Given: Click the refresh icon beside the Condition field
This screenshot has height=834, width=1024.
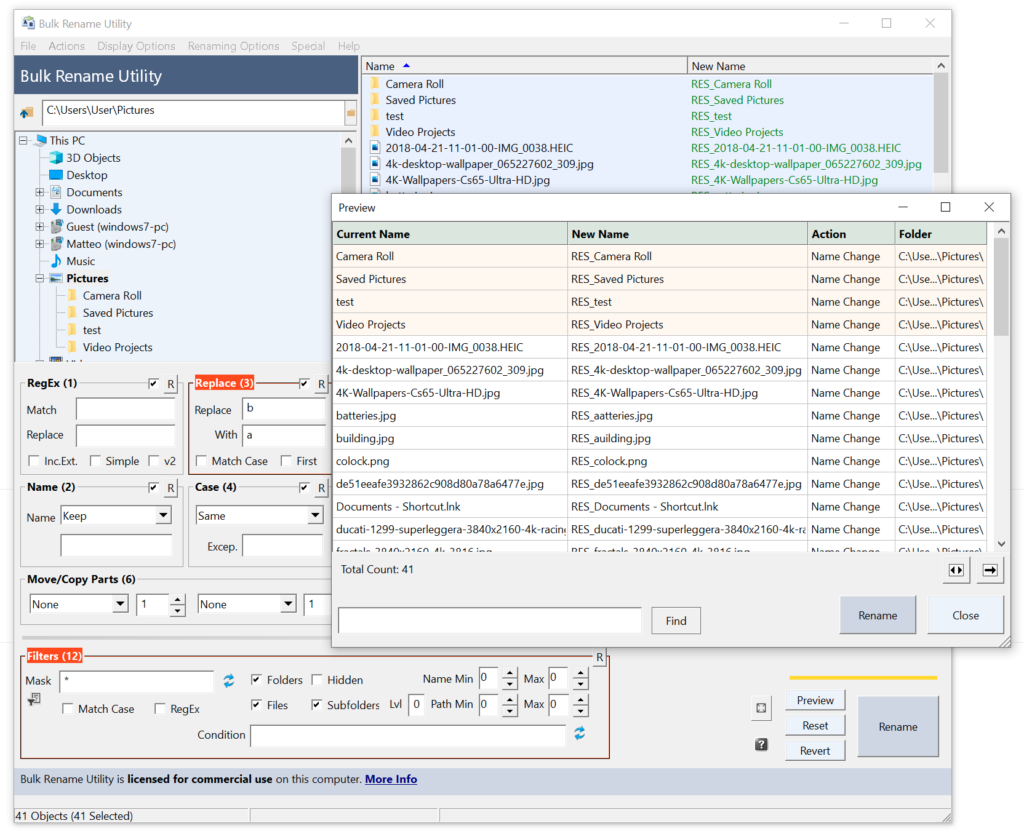Looking at the screenshot, I should pyautogui.click(x=580, y=734).
